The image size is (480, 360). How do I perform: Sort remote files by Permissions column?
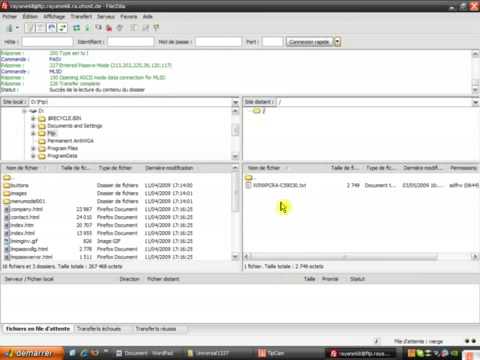pos(464,168)
